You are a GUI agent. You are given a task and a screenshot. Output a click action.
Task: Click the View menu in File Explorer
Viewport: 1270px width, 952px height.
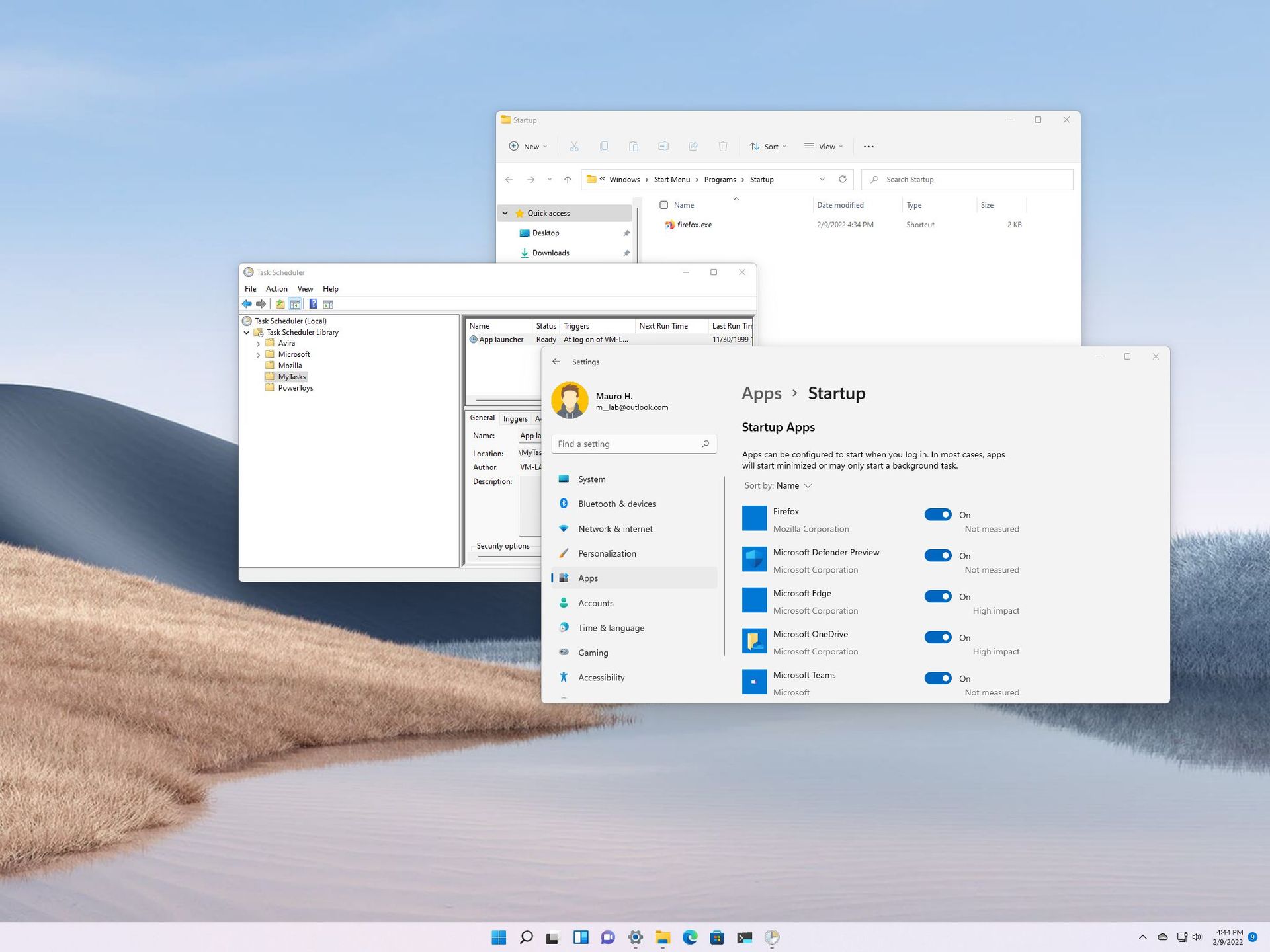824,147
